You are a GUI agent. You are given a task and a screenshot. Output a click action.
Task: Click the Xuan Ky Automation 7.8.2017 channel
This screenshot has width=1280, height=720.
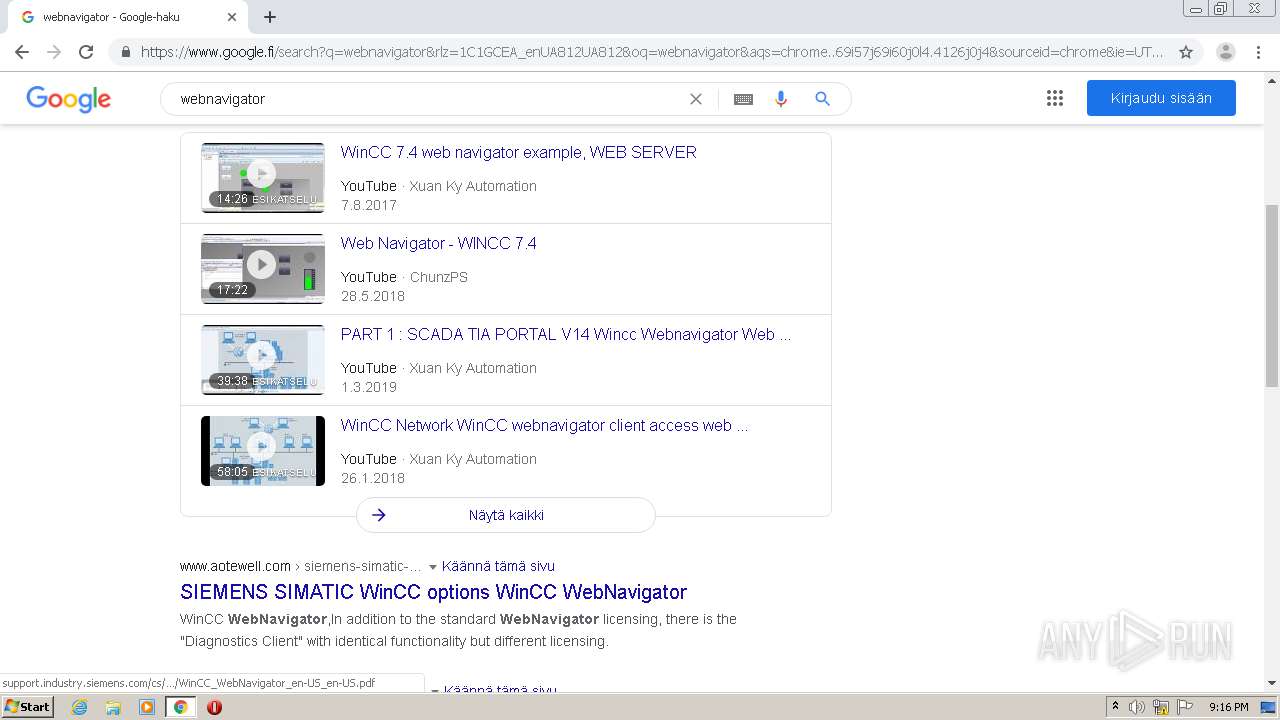point(472,186)
